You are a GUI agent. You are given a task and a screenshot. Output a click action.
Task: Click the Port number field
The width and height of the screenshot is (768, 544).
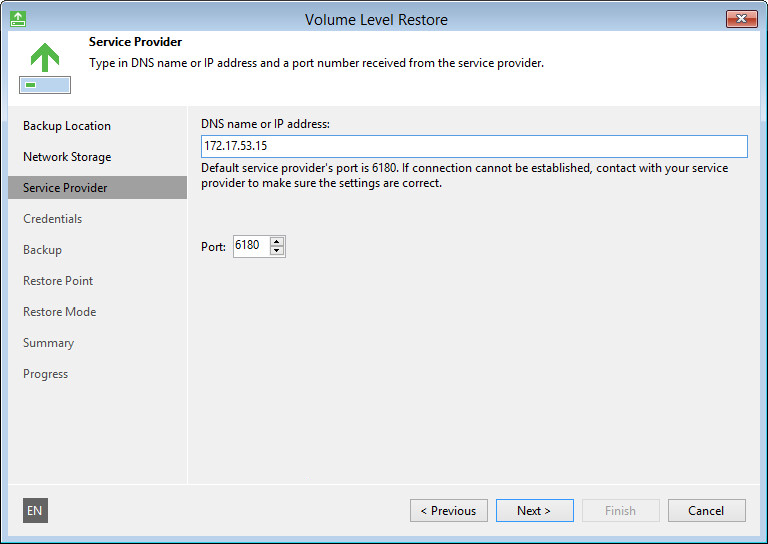pyautogui.click(x=251, y=246)
